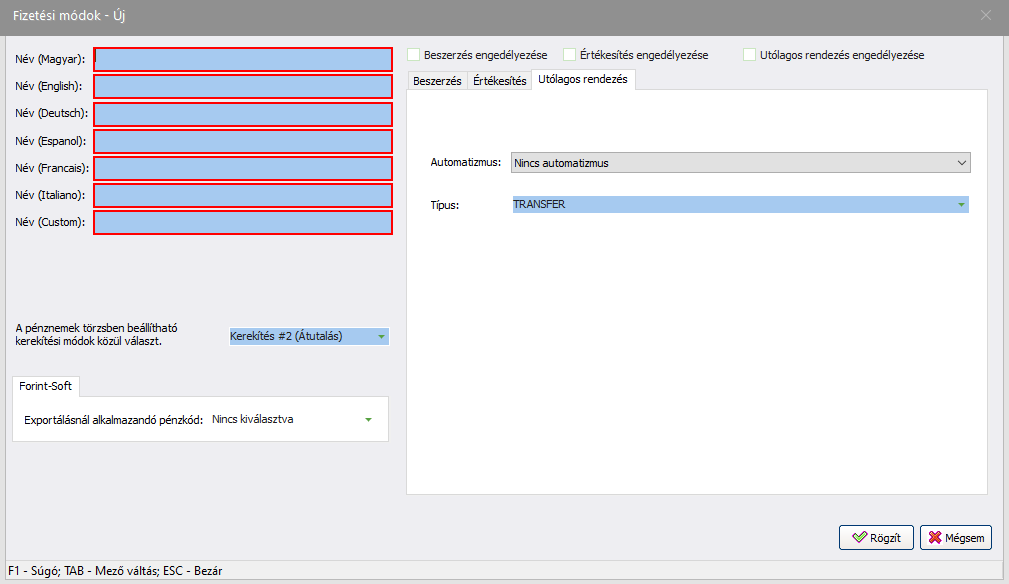Expand Exportálásnál alkalmazandó pénzkód dropdown
The width and height of the screenshot is (1009, 584).
tap(368, 420)
